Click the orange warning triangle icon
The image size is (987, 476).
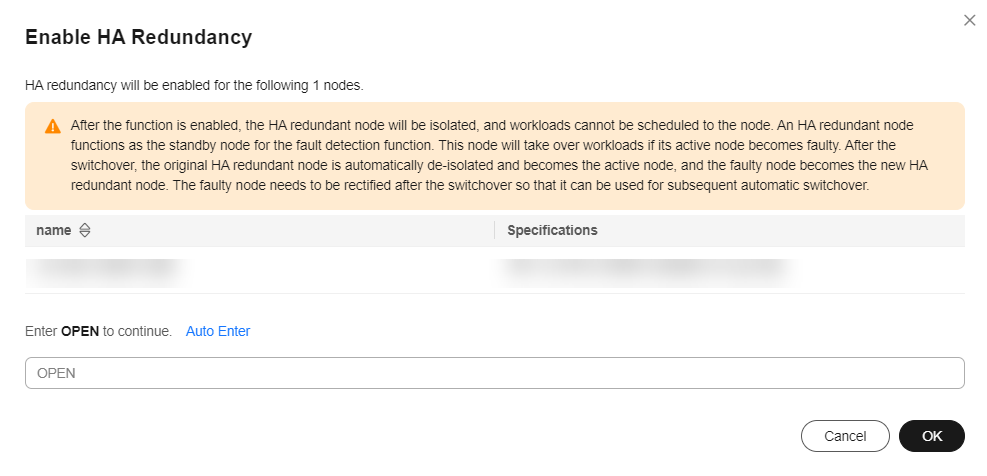point(53,127)
